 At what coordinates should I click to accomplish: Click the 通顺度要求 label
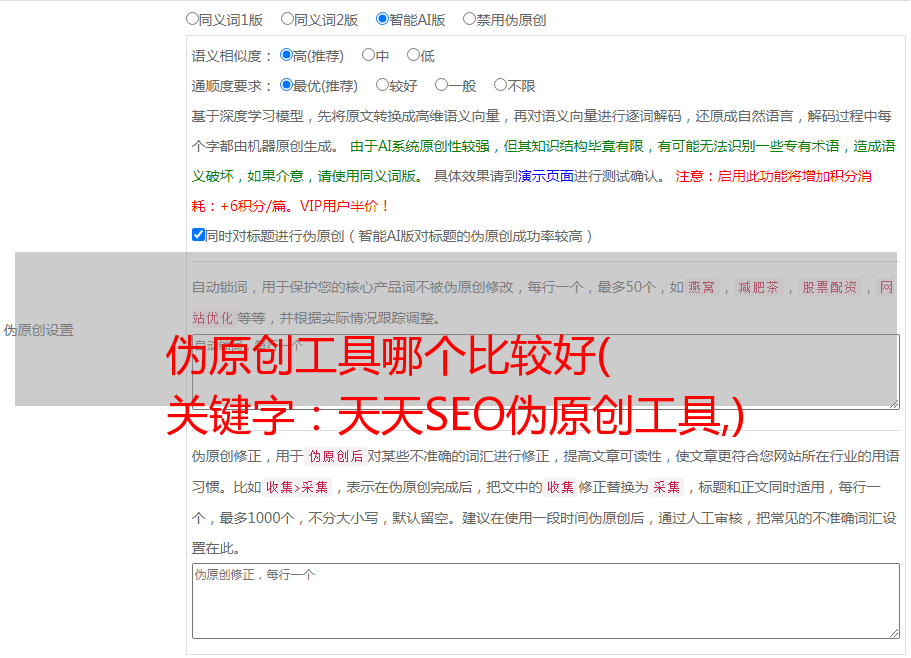point(231,87)
